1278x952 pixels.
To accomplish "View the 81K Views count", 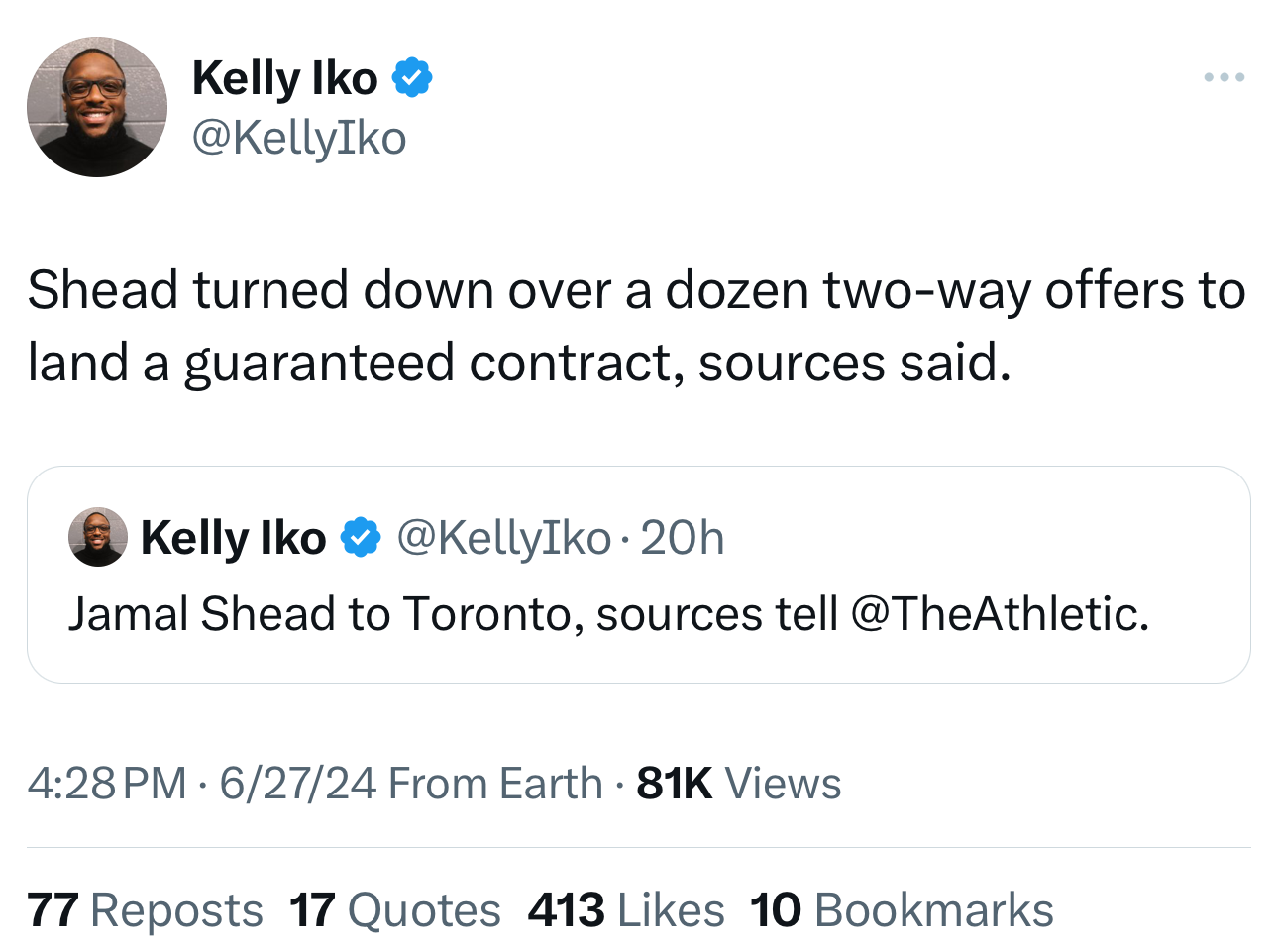I will [x=738, y=784].
